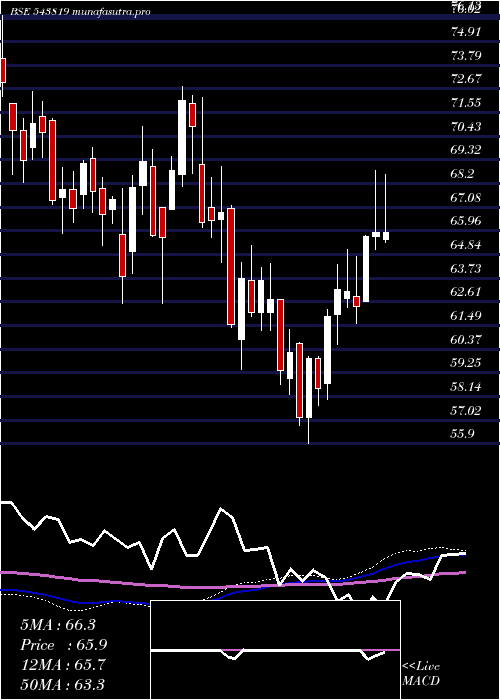
Task: Select the 60.37 price axis label
Action: click(x=466, y=340)
